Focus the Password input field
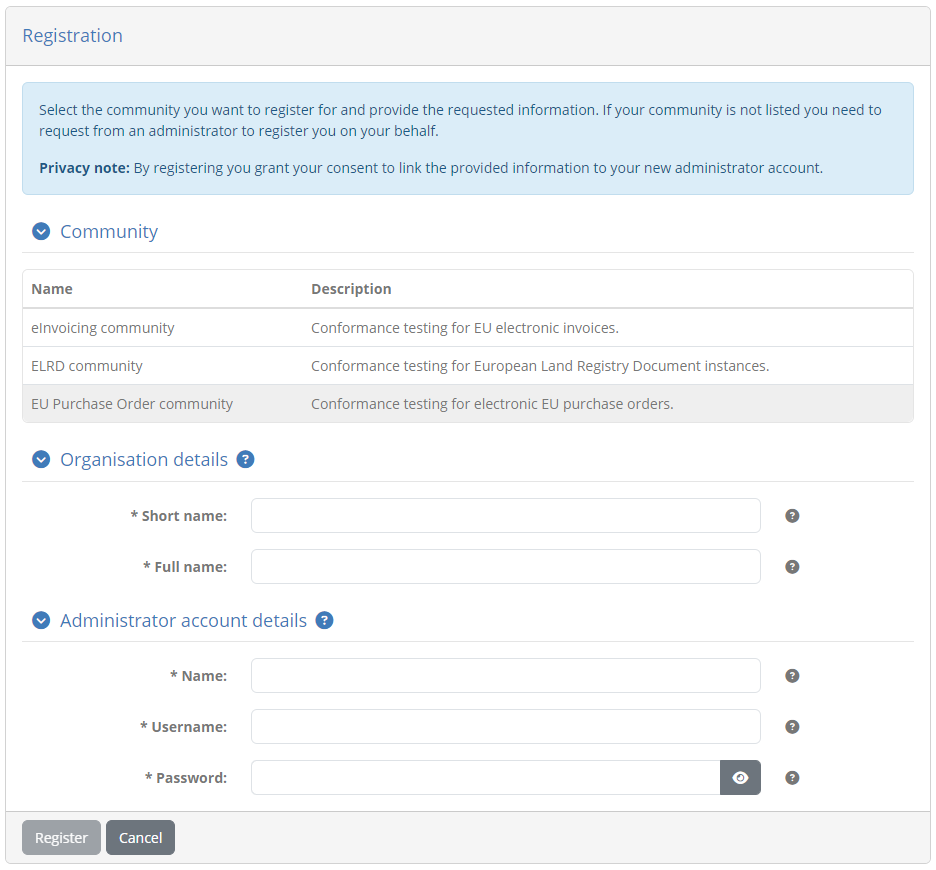The image size is (936, 870). click(486, 777)
